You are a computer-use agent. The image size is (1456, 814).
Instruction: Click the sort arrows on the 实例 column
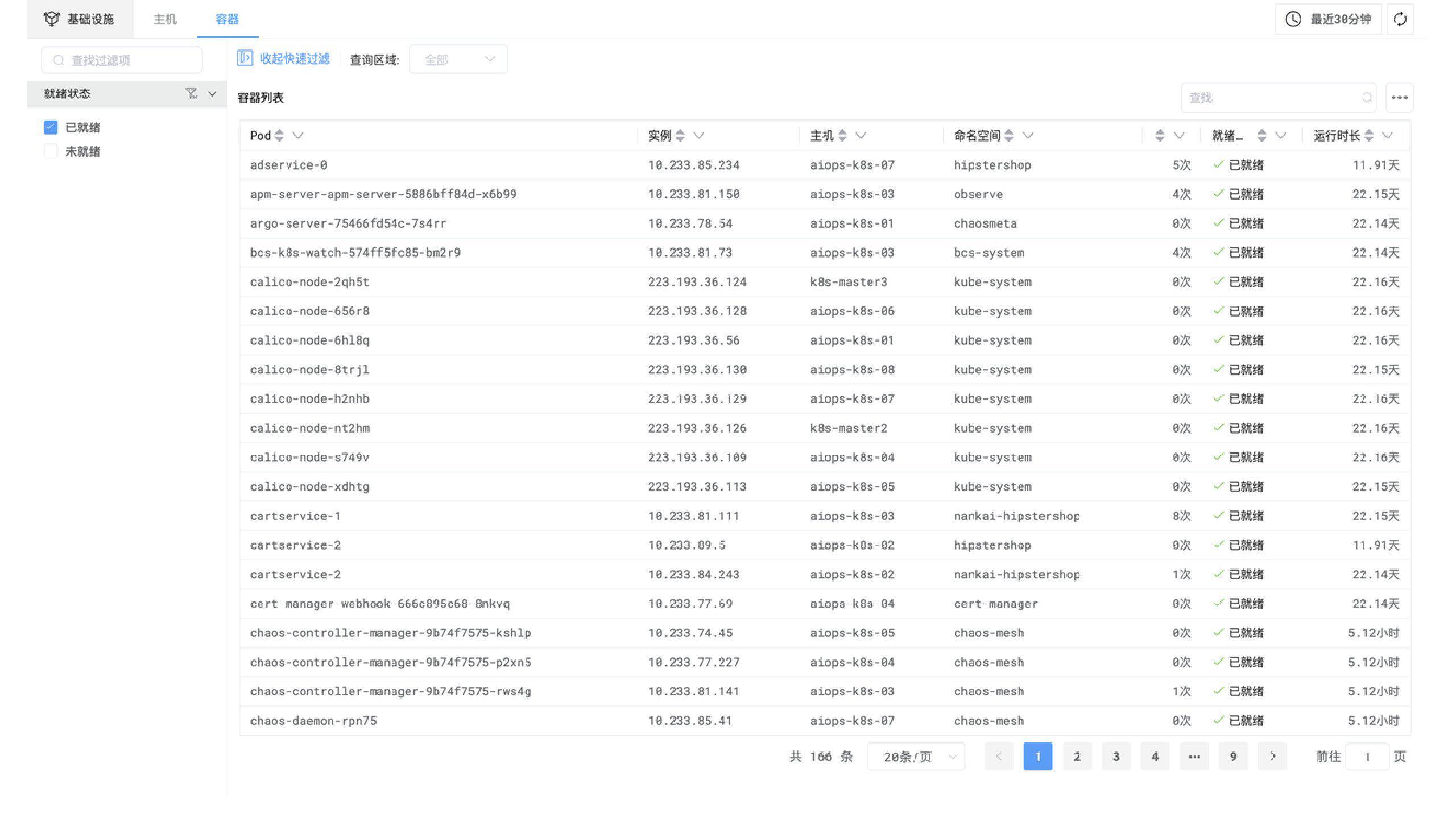point(680,136)
